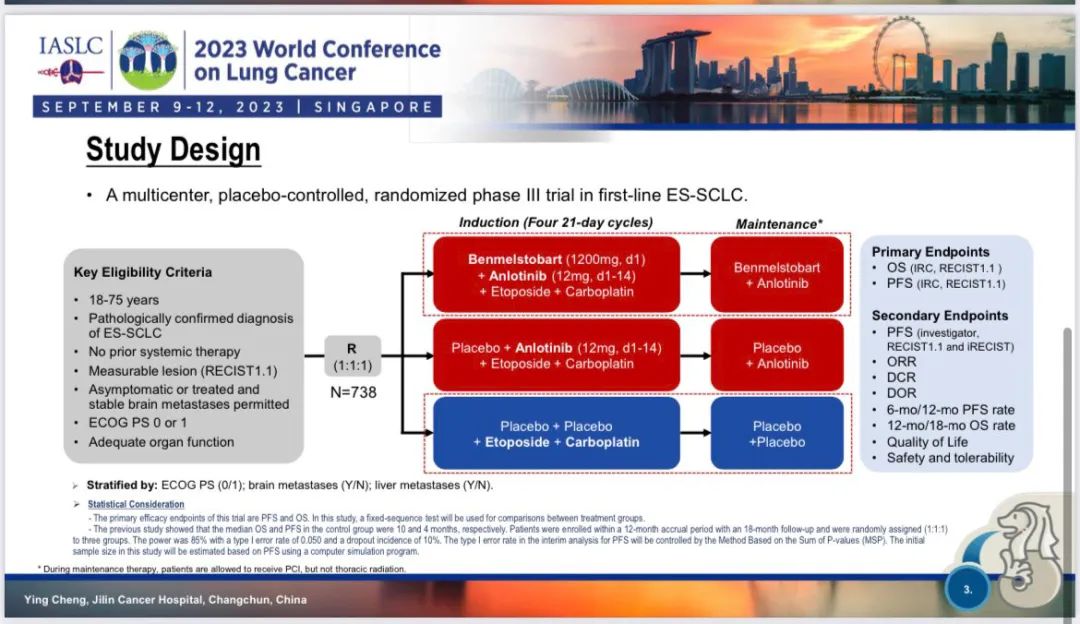Click the blue Placebo +Placebo maintenance box
The image size is (1080, 624).
tap(777, 434)
